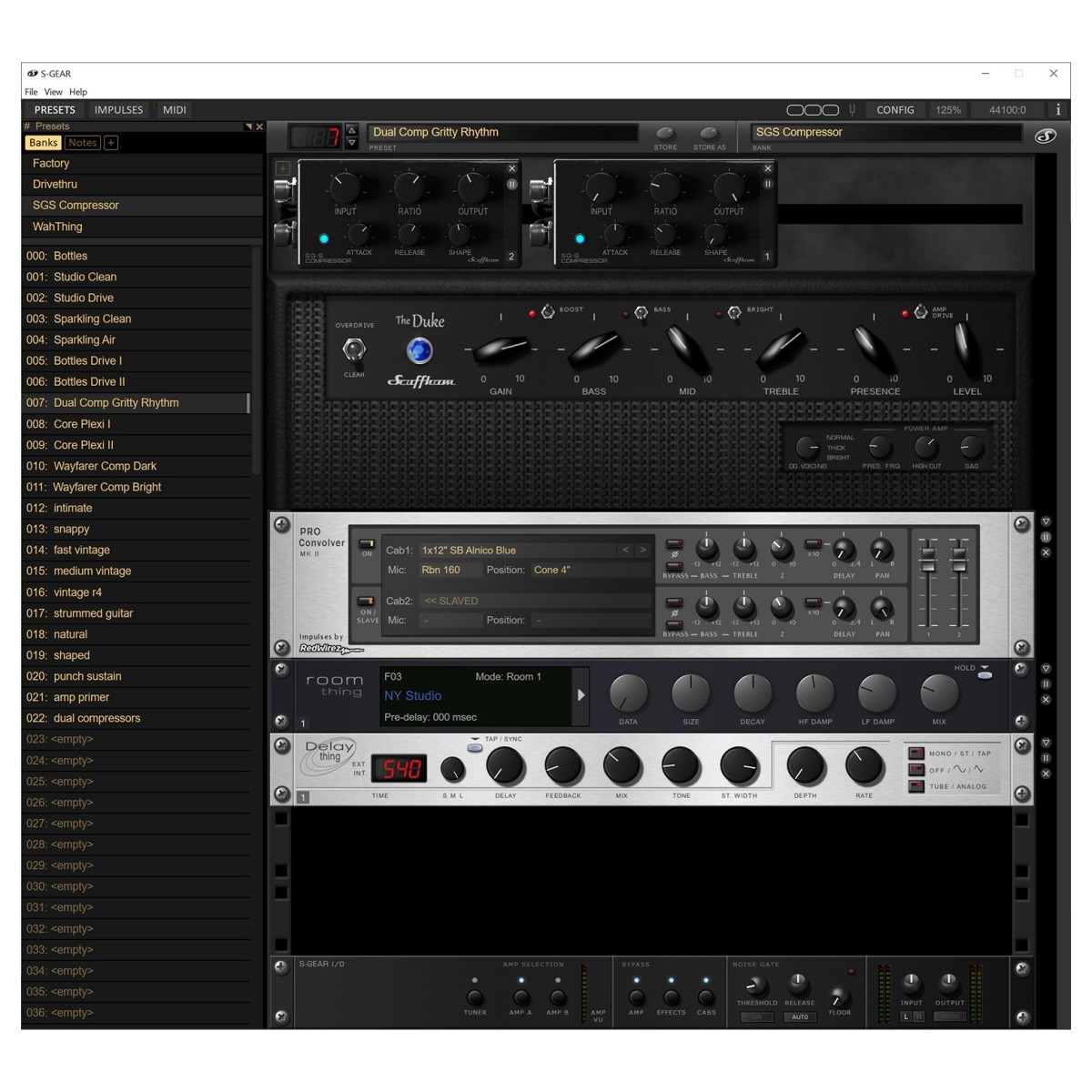Image resolution: width=1092 pixels, height=1092 pixels.
Task: Toggle the Tube / Analog delay switch
Action: tap(916, 786)
